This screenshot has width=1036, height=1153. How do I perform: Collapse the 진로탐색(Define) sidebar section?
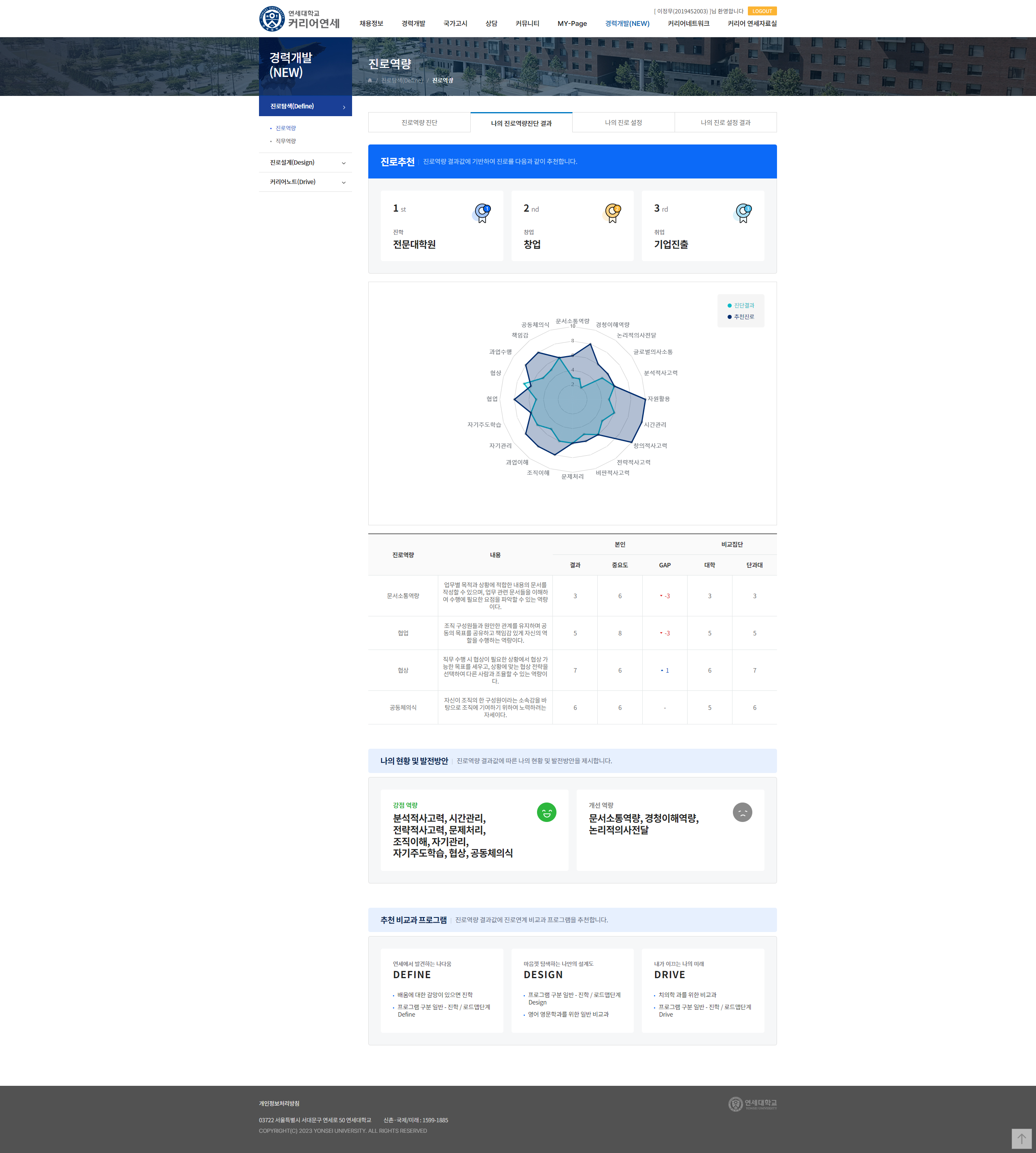click(x=305, y=106)
